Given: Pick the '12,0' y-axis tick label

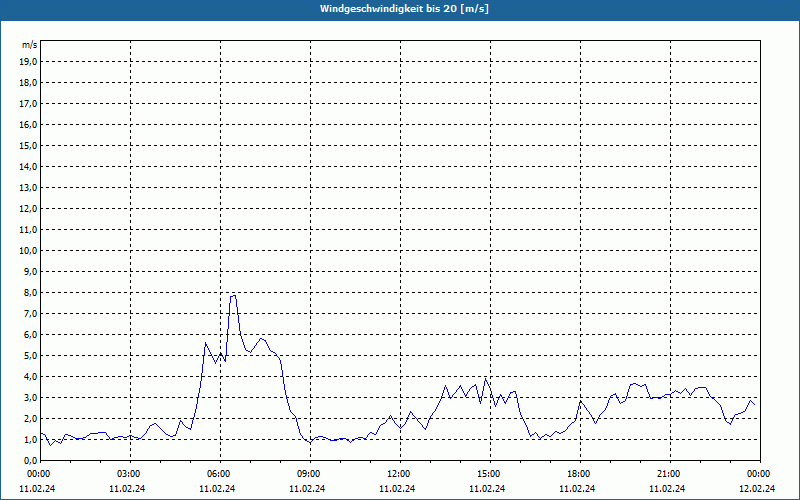Looking at the screenshot, I should [28, 209].
